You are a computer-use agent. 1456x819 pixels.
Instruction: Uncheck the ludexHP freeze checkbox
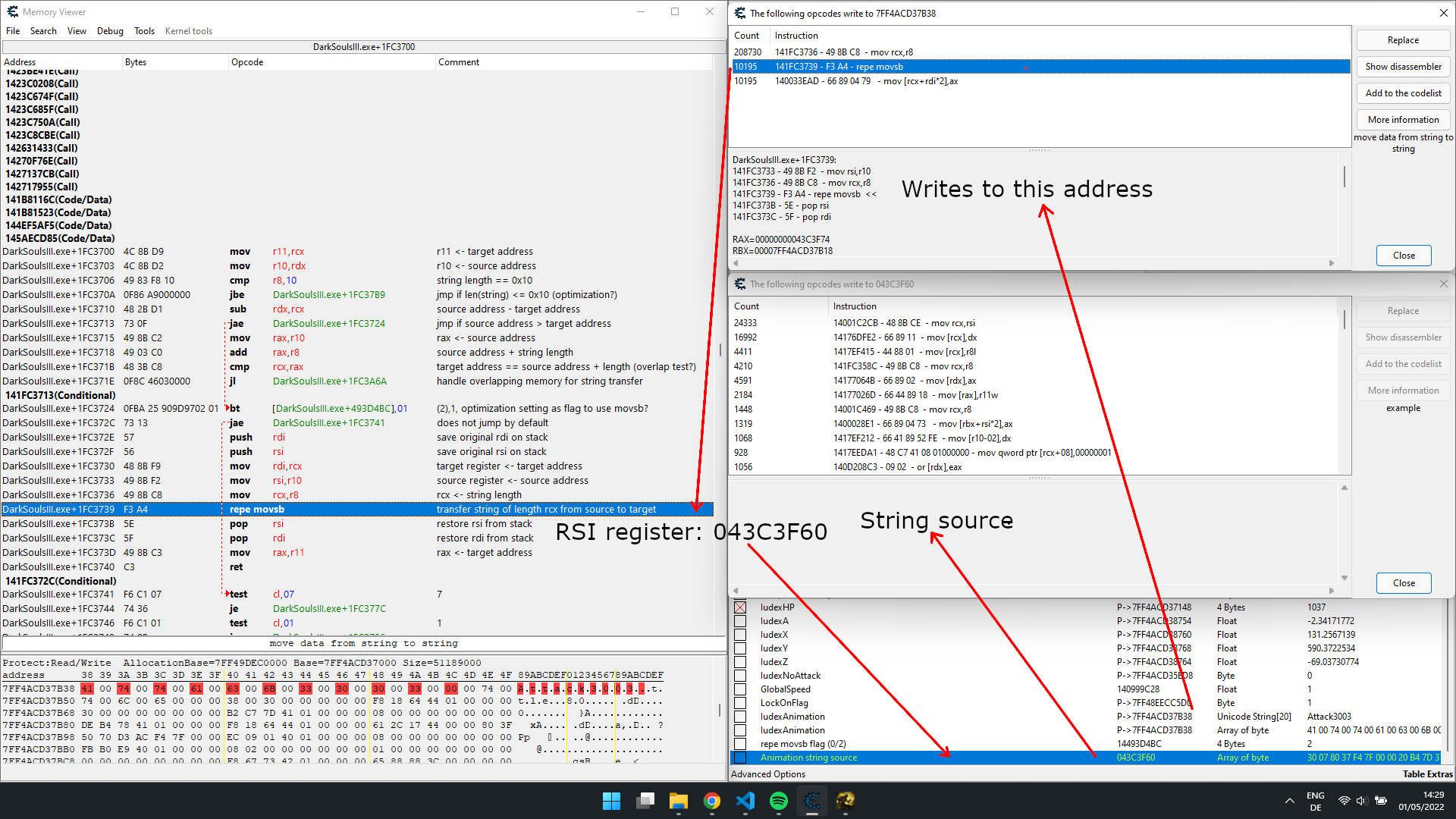click(740, 607)
